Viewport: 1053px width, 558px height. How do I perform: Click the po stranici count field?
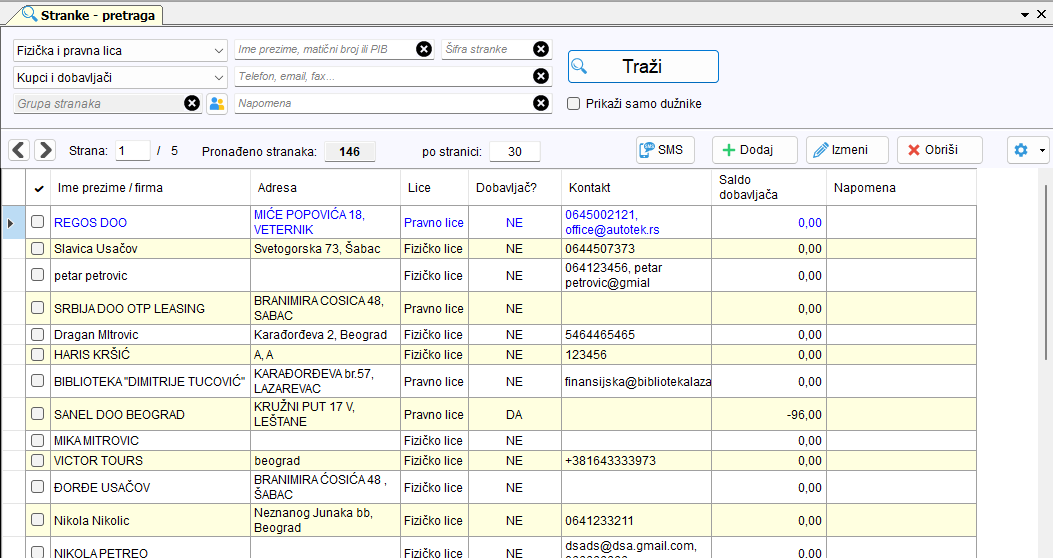[515, 152]
